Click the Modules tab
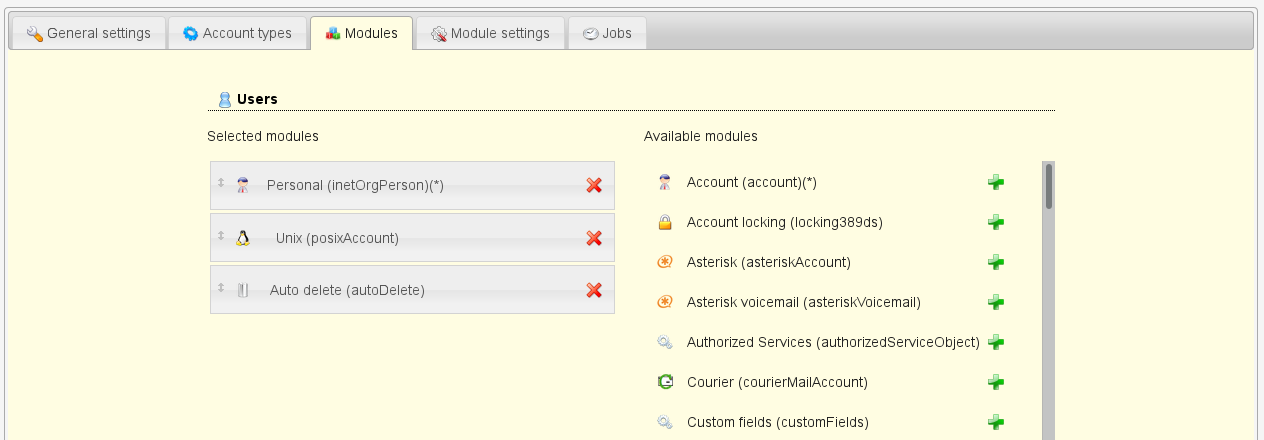Viewport: 1264px width, 440px height. click(361, 33)
